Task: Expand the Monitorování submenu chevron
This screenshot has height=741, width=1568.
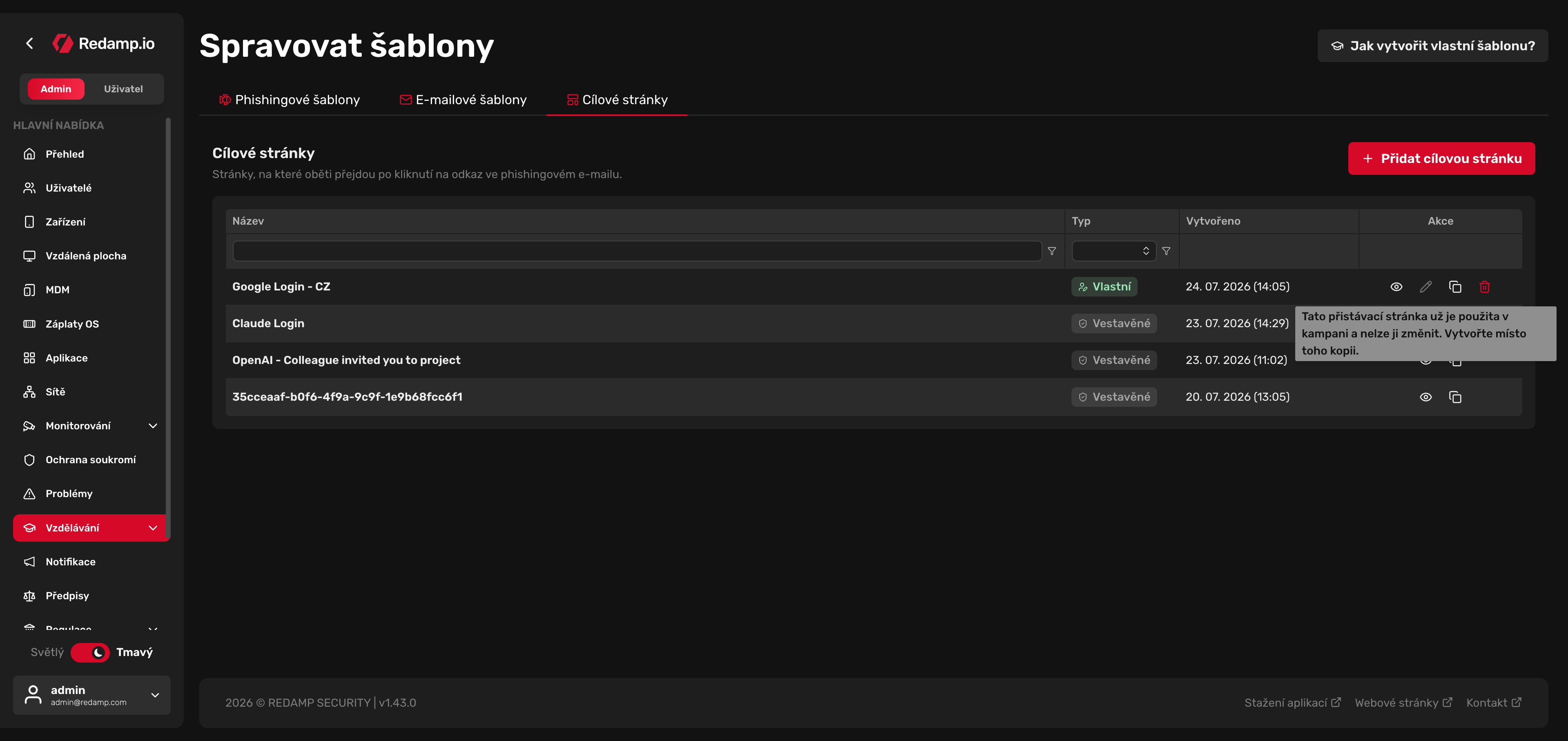Action: pyautogui.click(x=153, y=426)
